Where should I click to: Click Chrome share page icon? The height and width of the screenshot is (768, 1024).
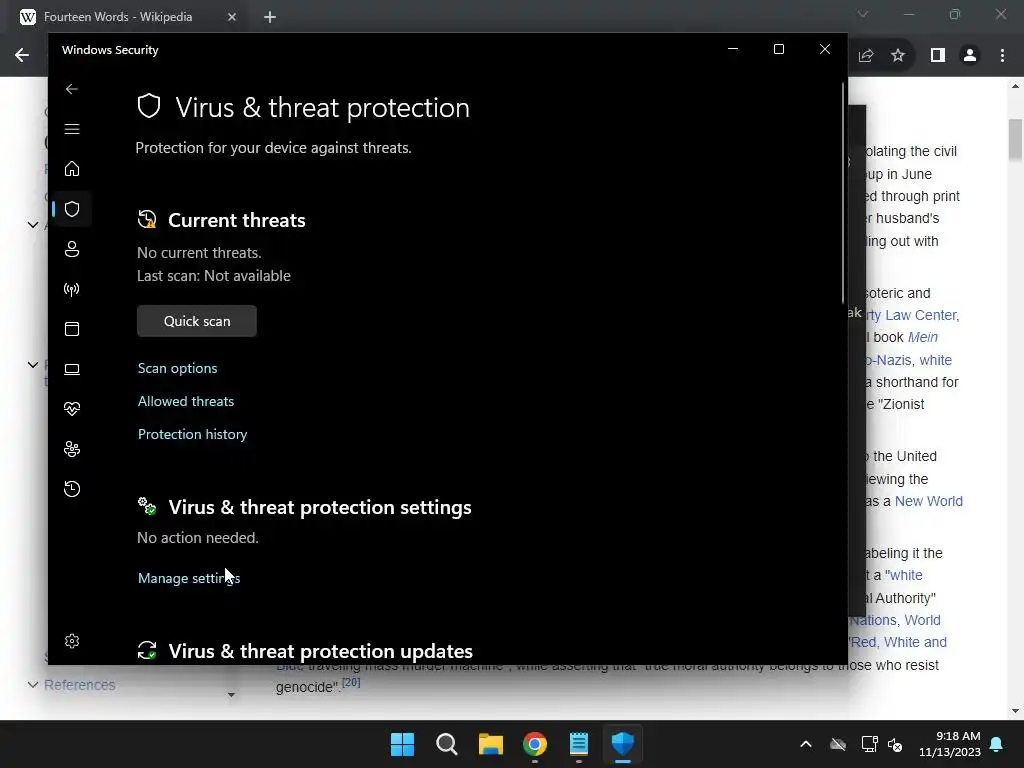pos(866,56)
